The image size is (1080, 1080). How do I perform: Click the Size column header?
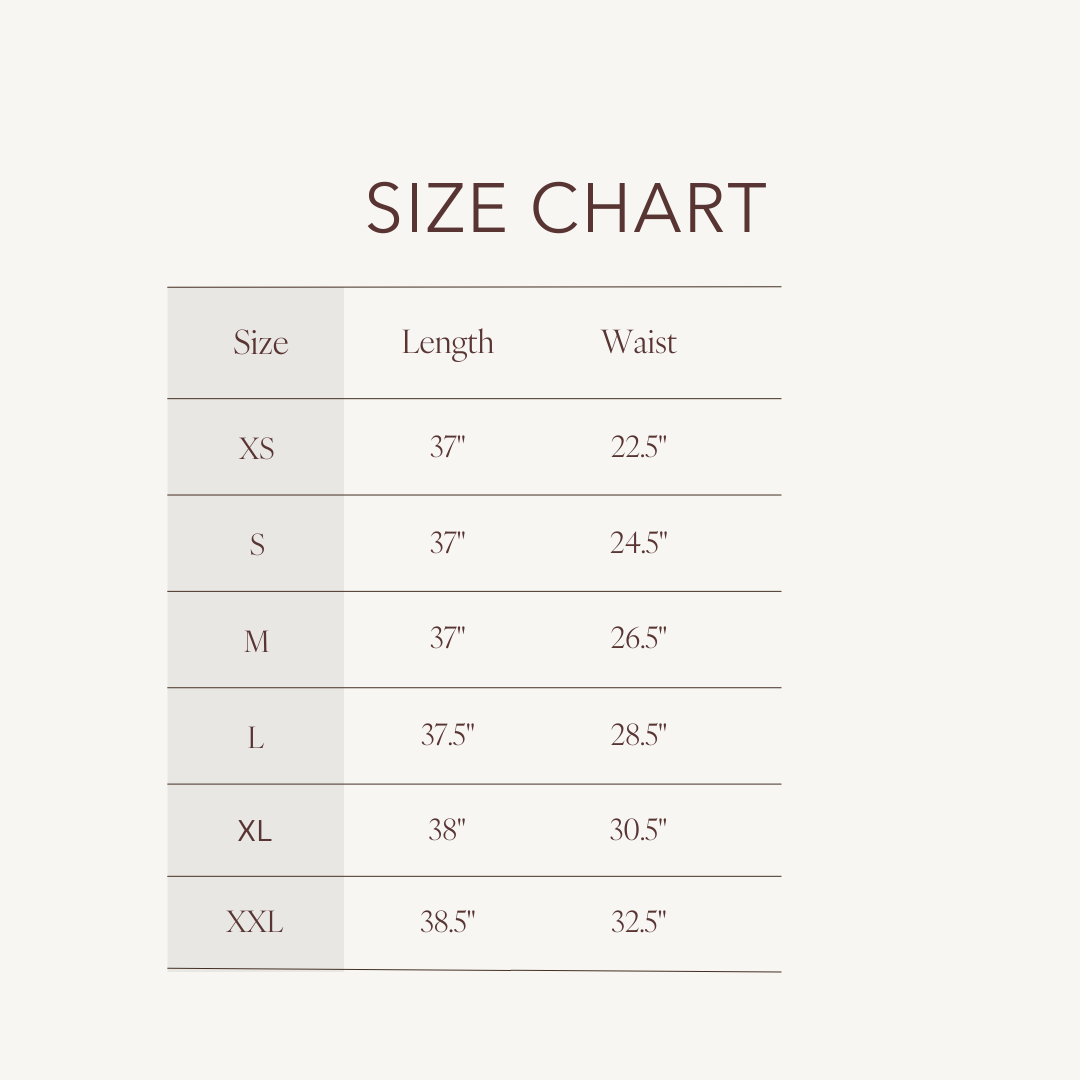click(x=260, y=343)
